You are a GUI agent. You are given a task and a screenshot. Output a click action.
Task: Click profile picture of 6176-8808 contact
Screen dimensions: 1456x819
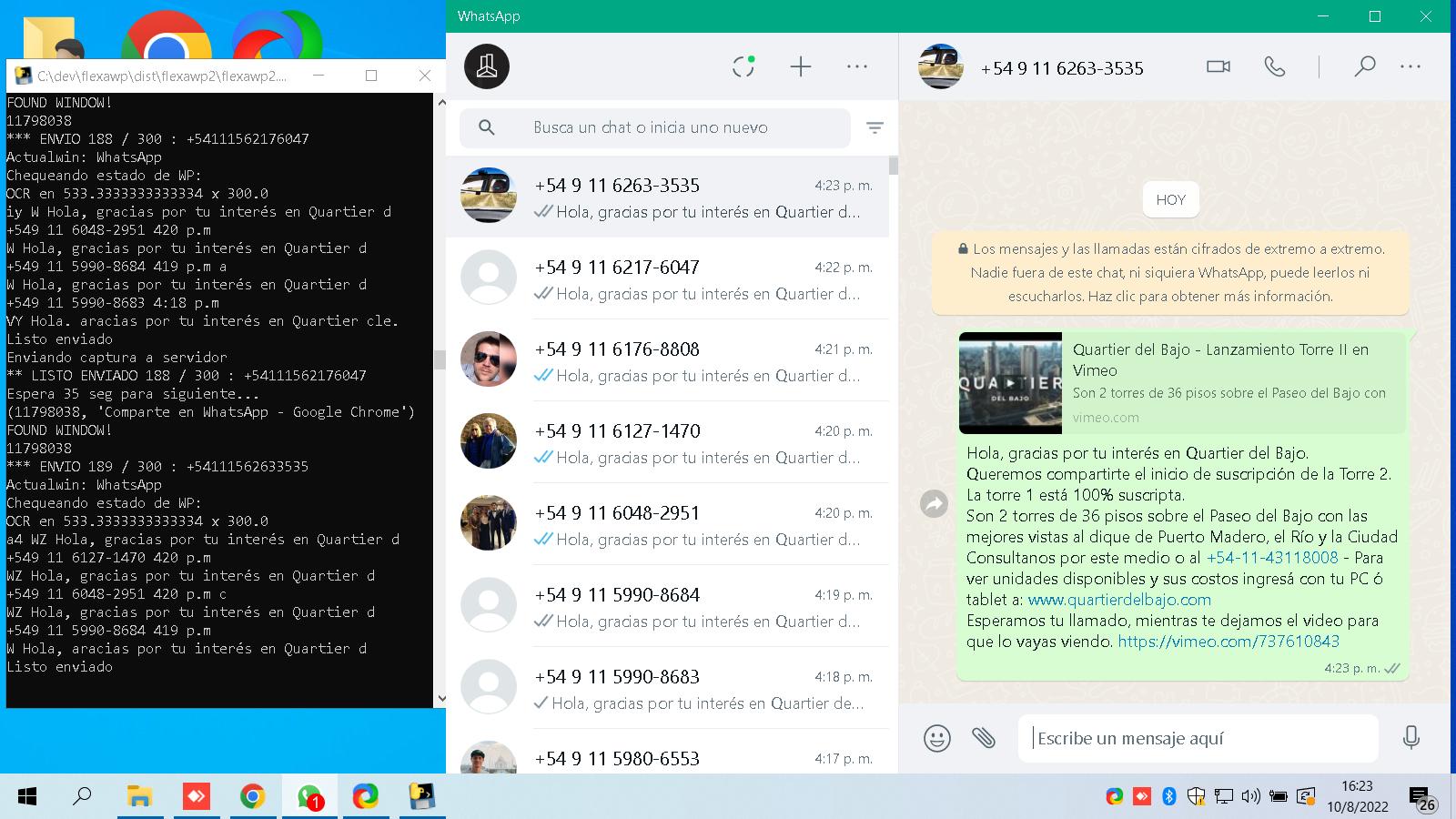(489, 359)
